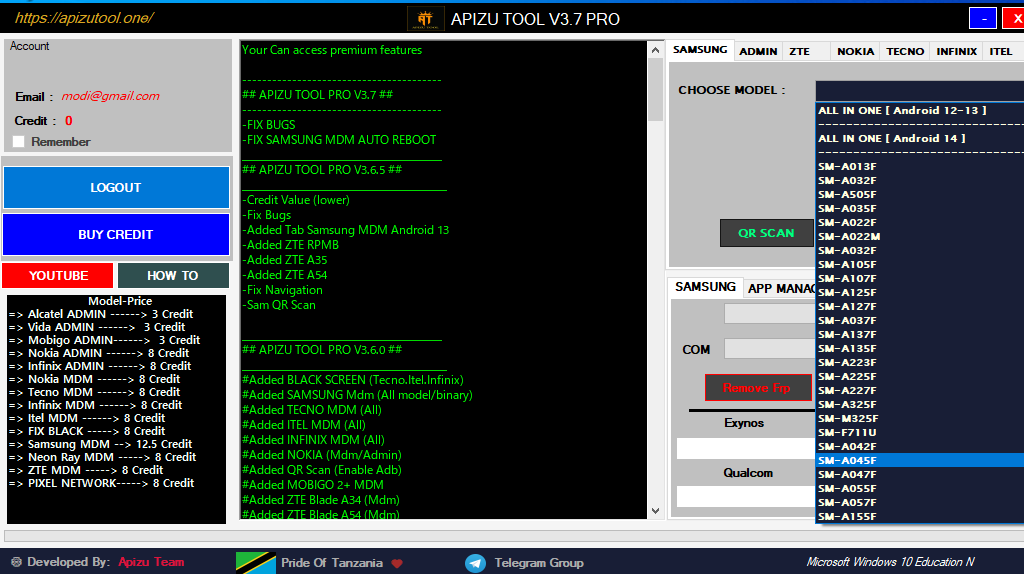Click the log scrollbar up arrow

[x=656, y=50]
